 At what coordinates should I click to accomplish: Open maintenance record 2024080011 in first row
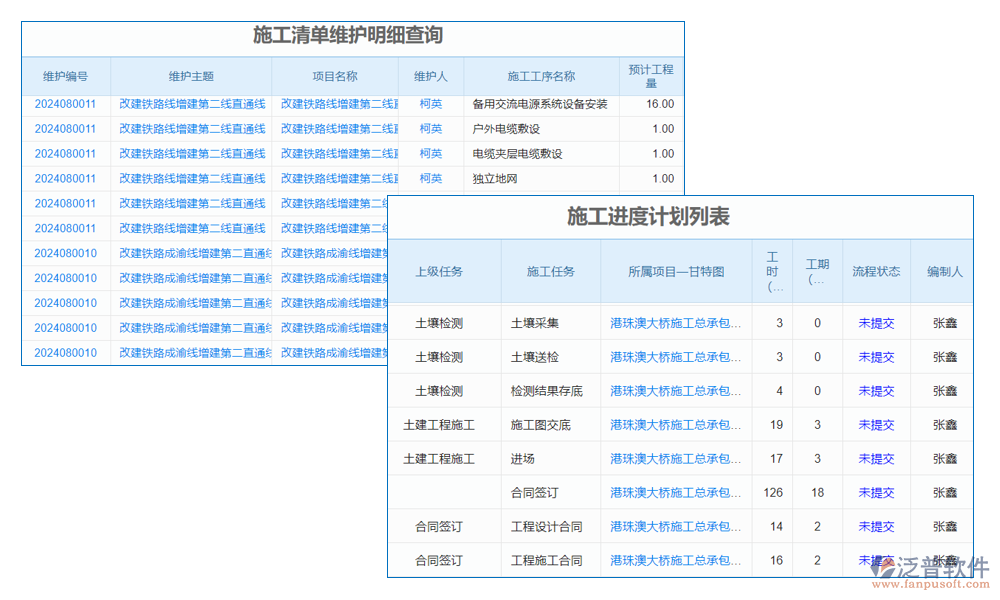click(x=66, y=103)
